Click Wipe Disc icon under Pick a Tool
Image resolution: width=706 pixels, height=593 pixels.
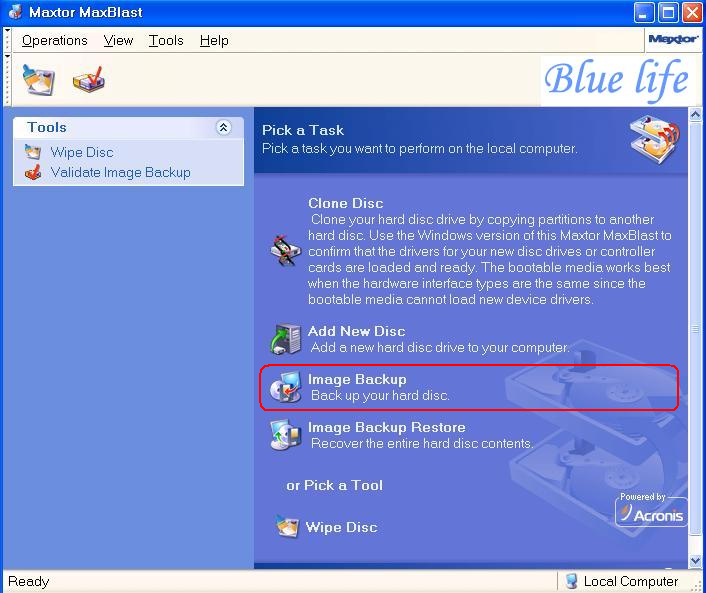tap(287, 526)
